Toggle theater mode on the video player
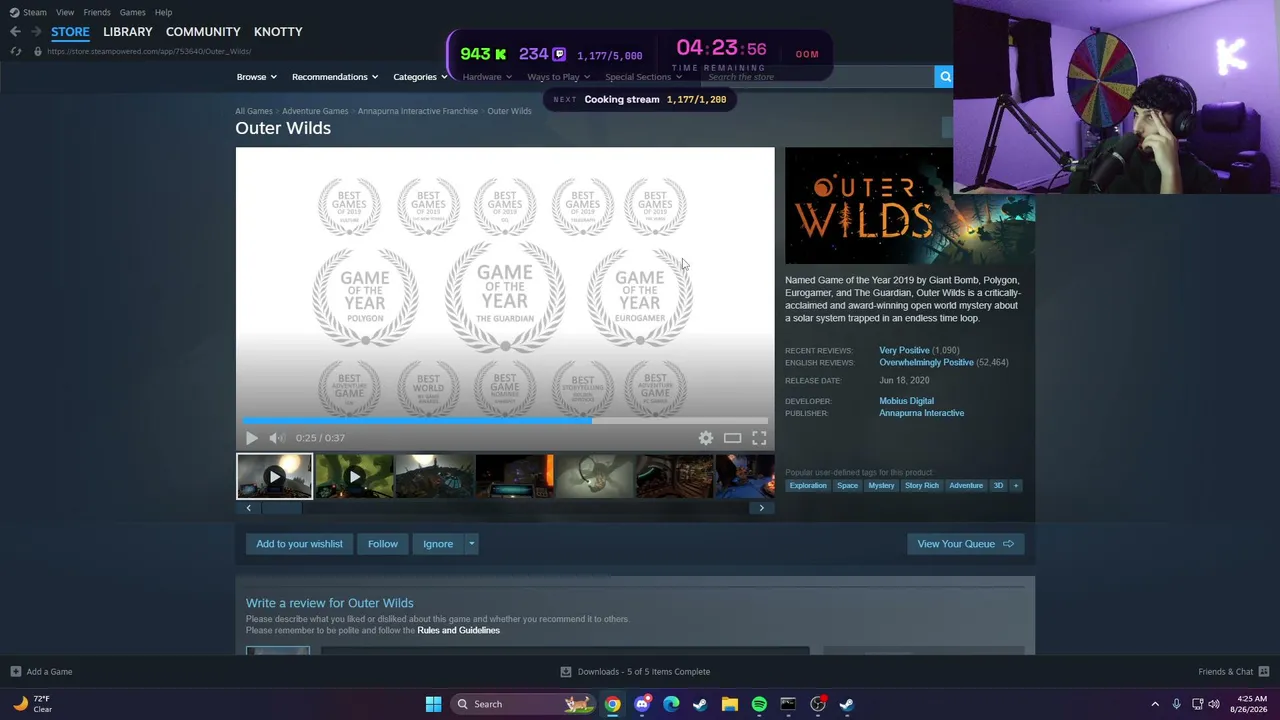Viewport: 1280px width, 720px height. point(732,438)
